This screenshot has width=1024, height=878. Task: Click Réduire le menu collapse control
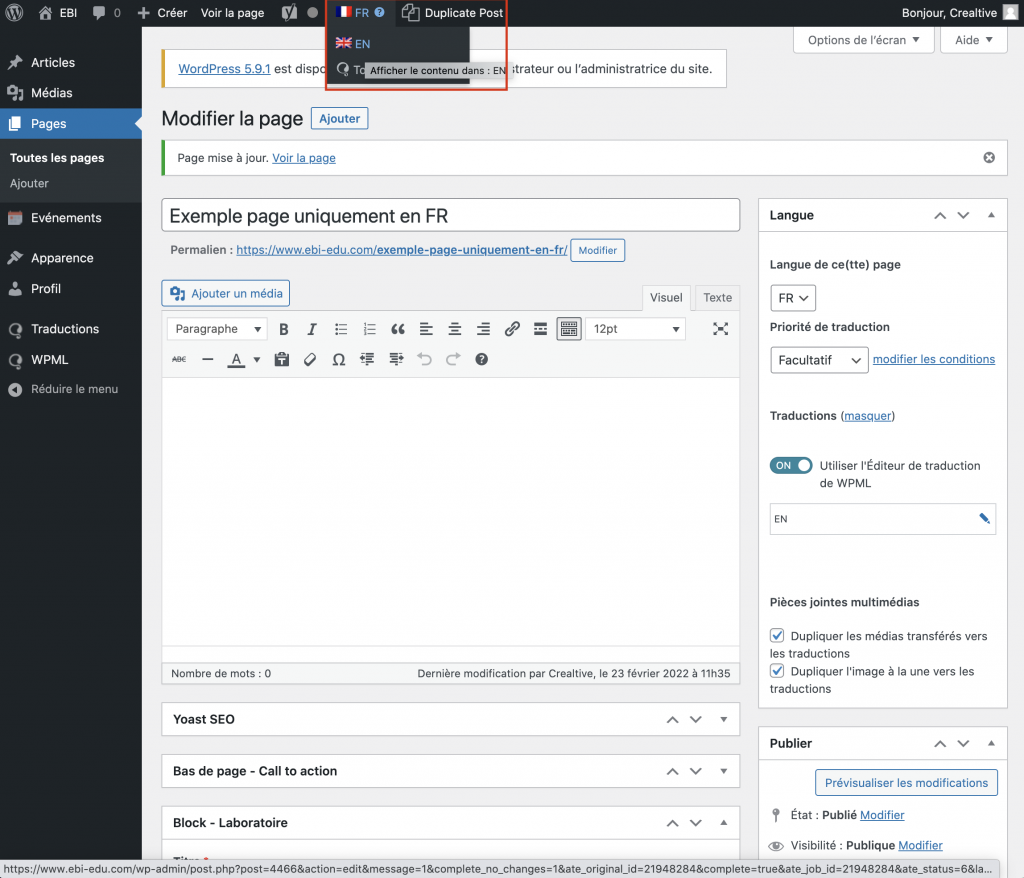(64, 389)
